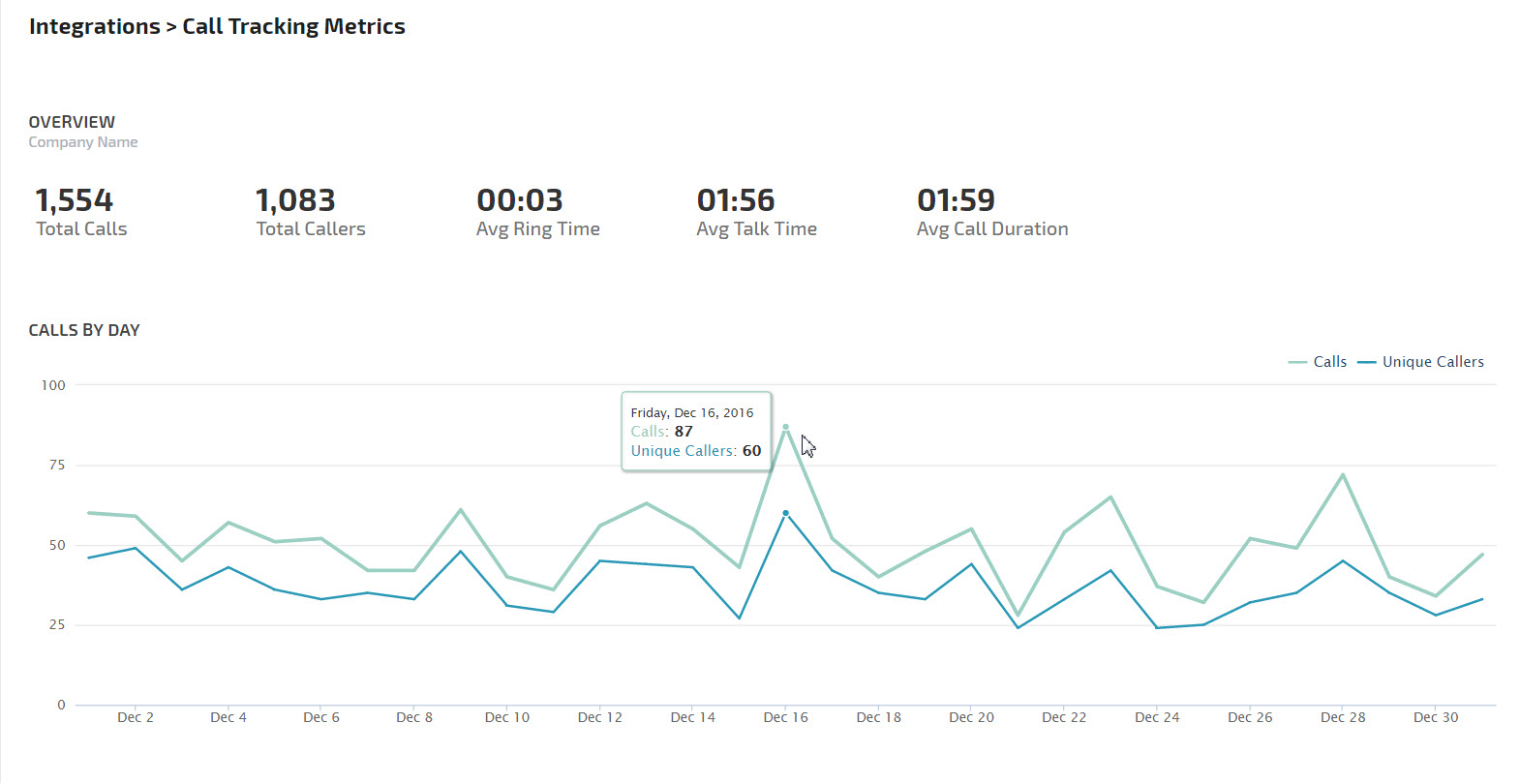Screen dimensions: 1520x784
Task: Click the Integrations breadcrumb link
Action: (94, 27)
